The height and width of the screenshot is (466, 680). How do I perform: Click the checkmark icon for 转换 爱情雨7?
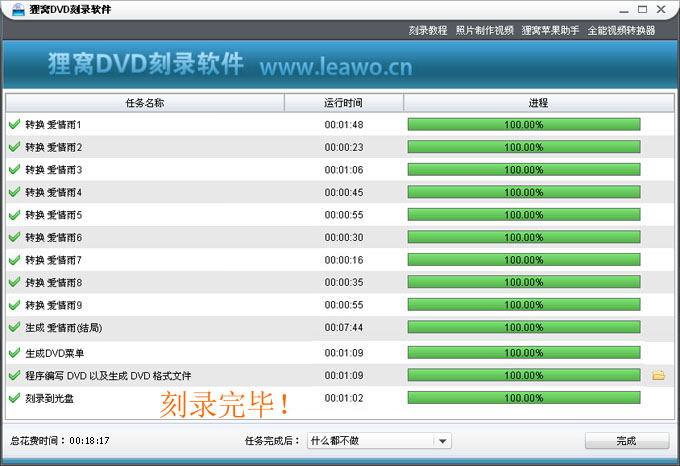tap(15, 260)
